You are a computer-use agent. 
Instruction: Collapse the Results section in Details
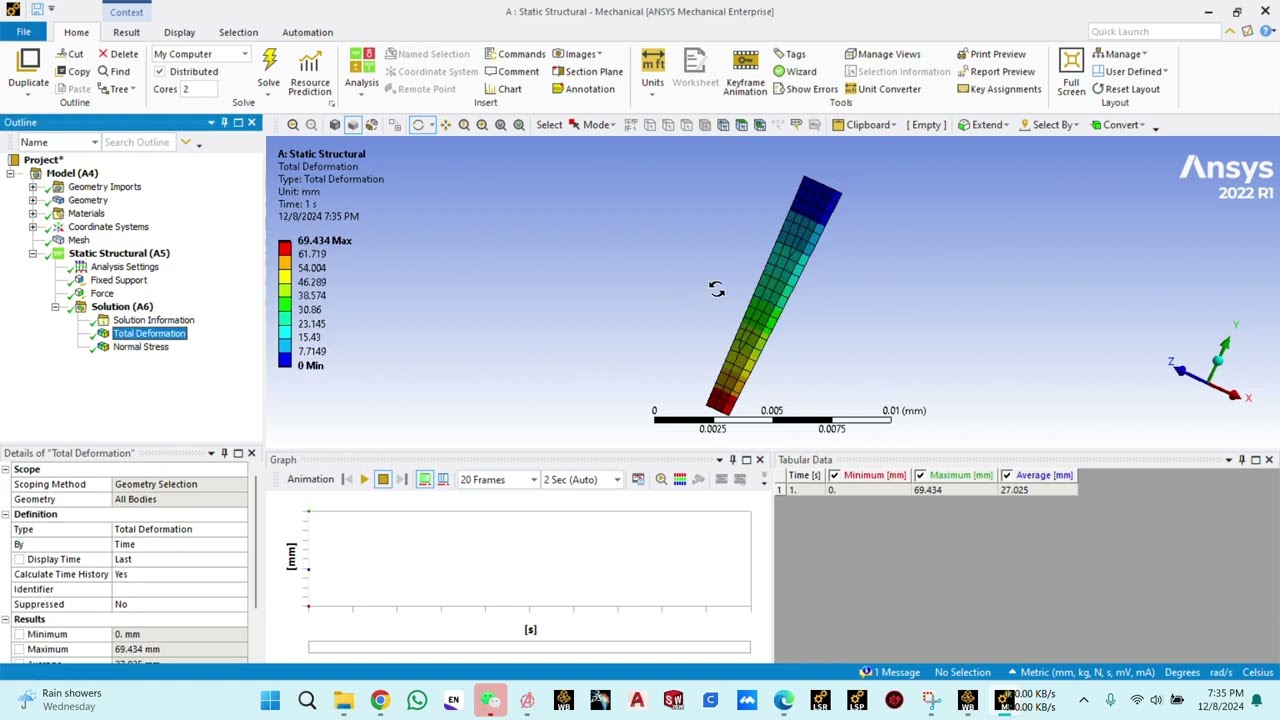click(6, 619)
